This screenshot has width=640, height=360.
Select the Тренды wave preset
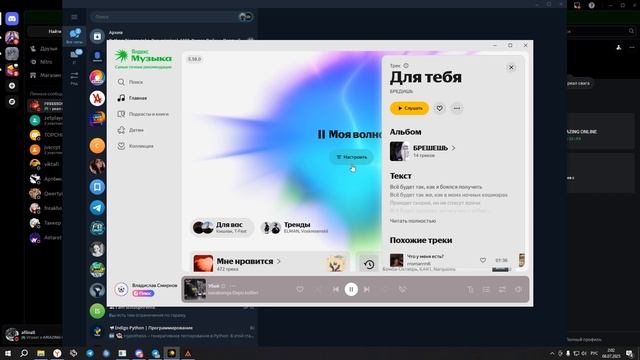coord(295,227)
